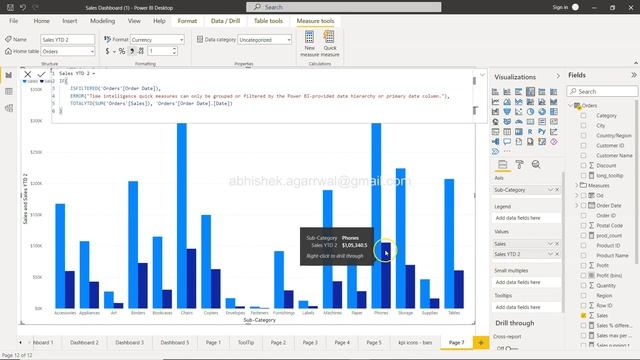Select the Python visual icon
The height and width of the screenshot is (360, 640).
click(x=542, y=132)
